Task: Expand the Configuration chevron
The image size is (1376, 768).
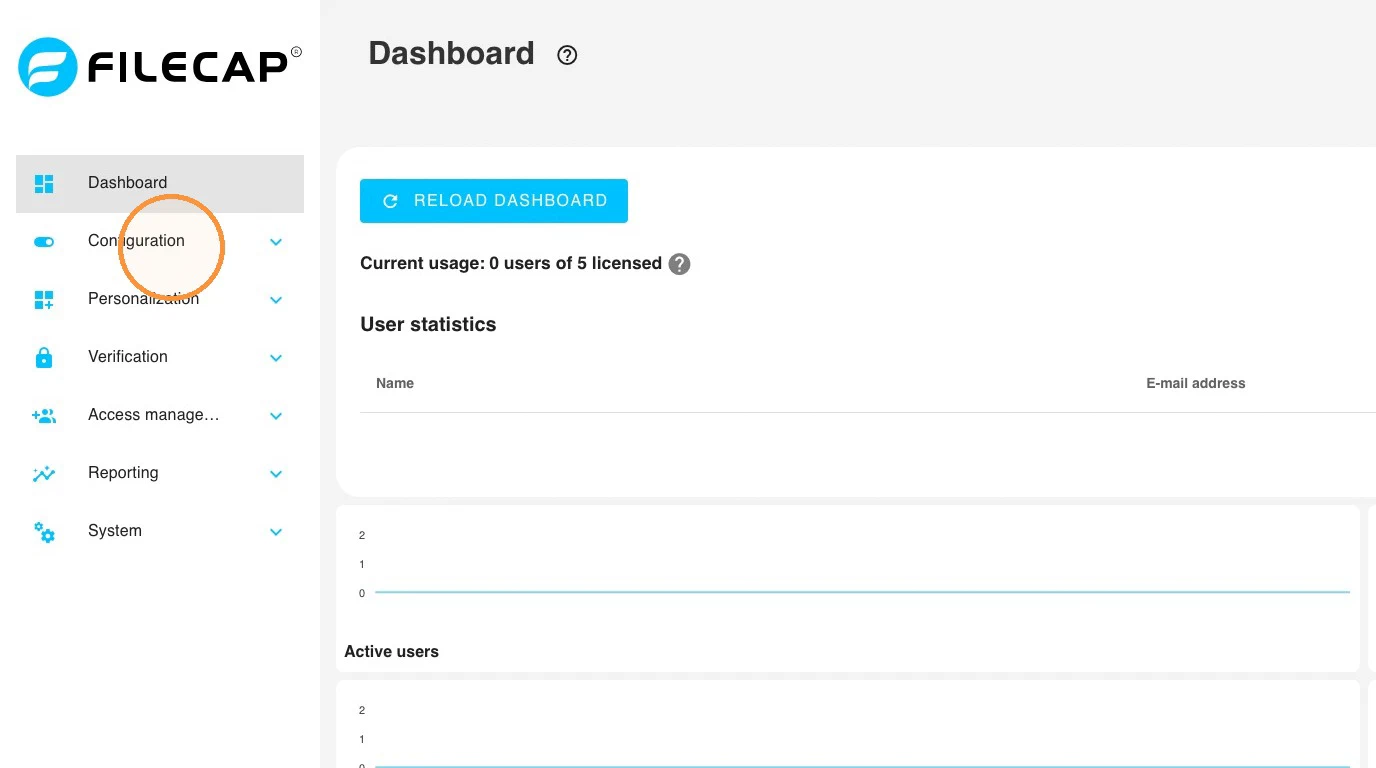Action: [276, 242]
